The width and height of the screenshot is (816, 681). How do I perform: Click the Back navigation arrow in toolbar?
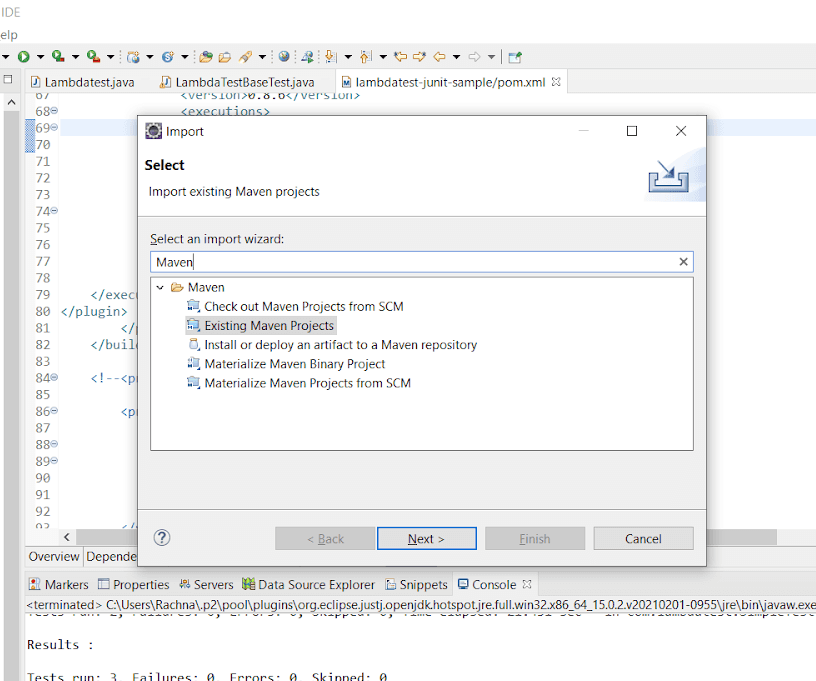tap(439, 57)
